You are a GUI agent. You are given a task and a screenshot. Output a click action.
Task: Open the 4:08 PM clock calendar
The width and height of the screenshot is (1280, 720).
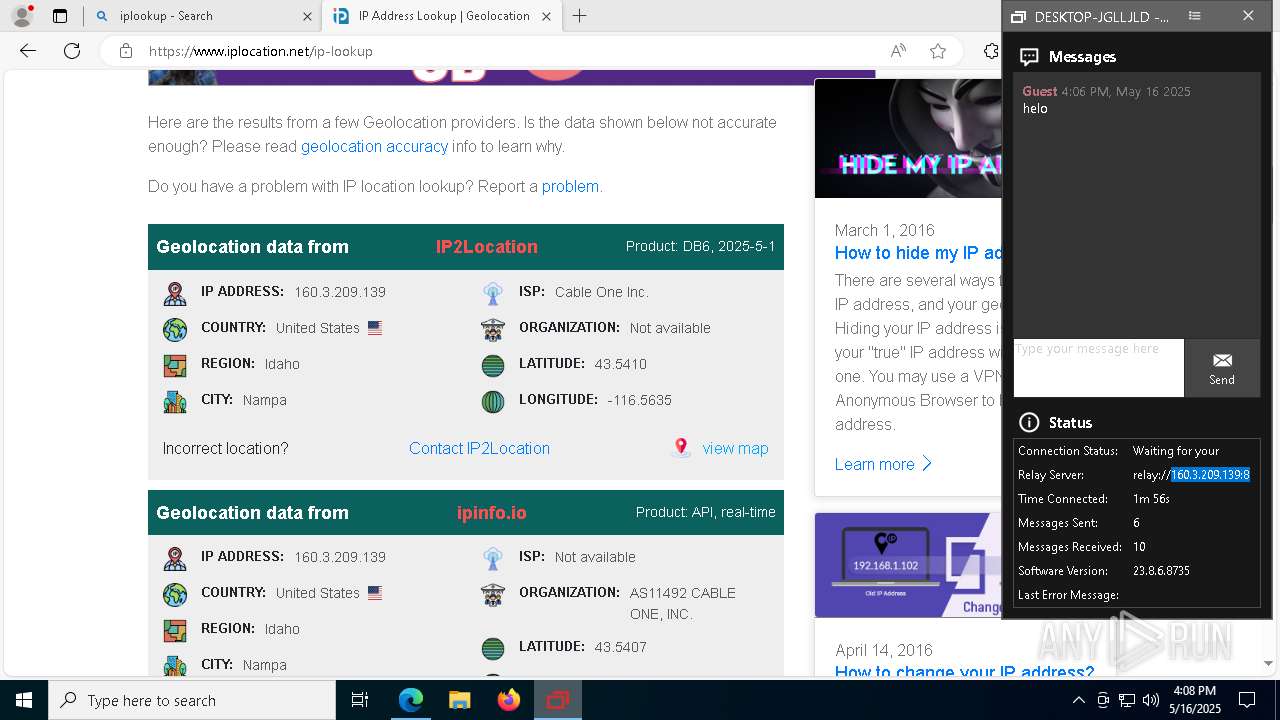click(1194, 700)
